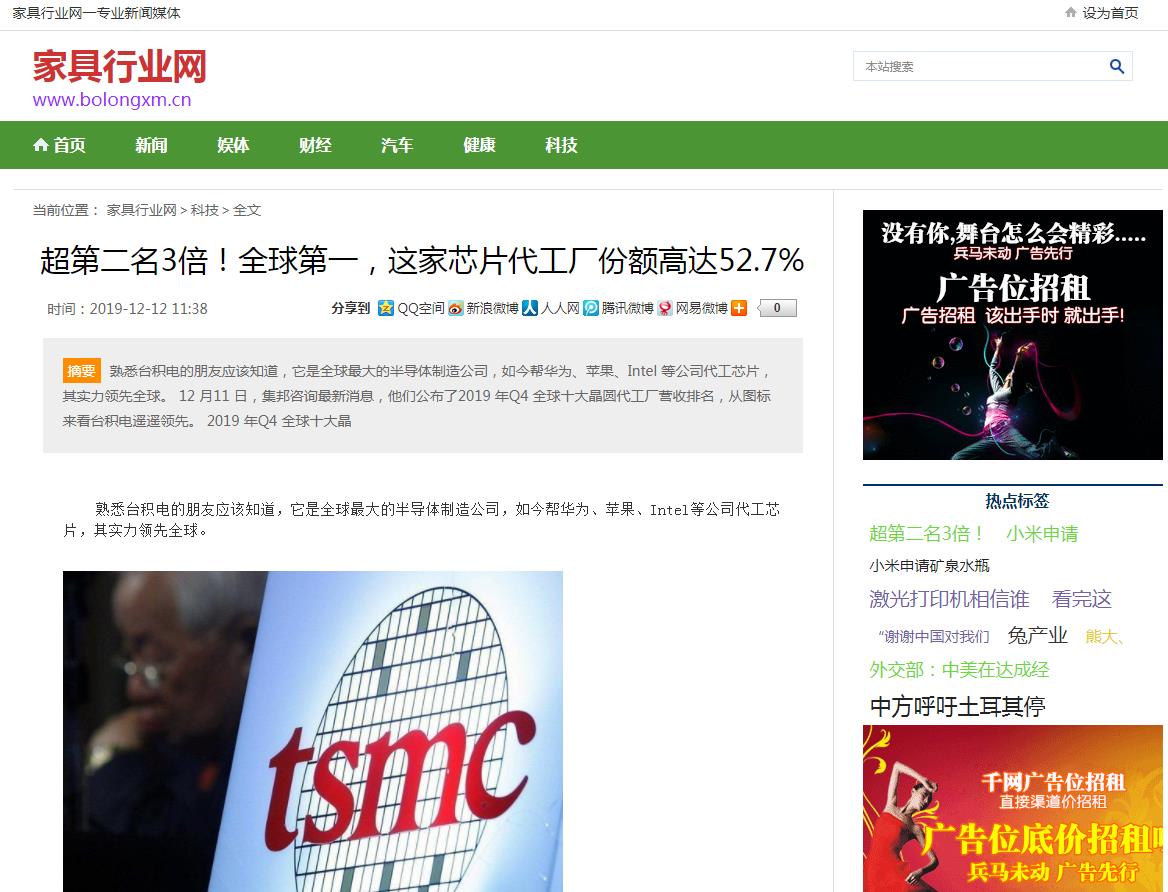Click hot tag 小米申请矿泉水瓶
This screenshot has width=1168, height=892.
pos(929,566)
